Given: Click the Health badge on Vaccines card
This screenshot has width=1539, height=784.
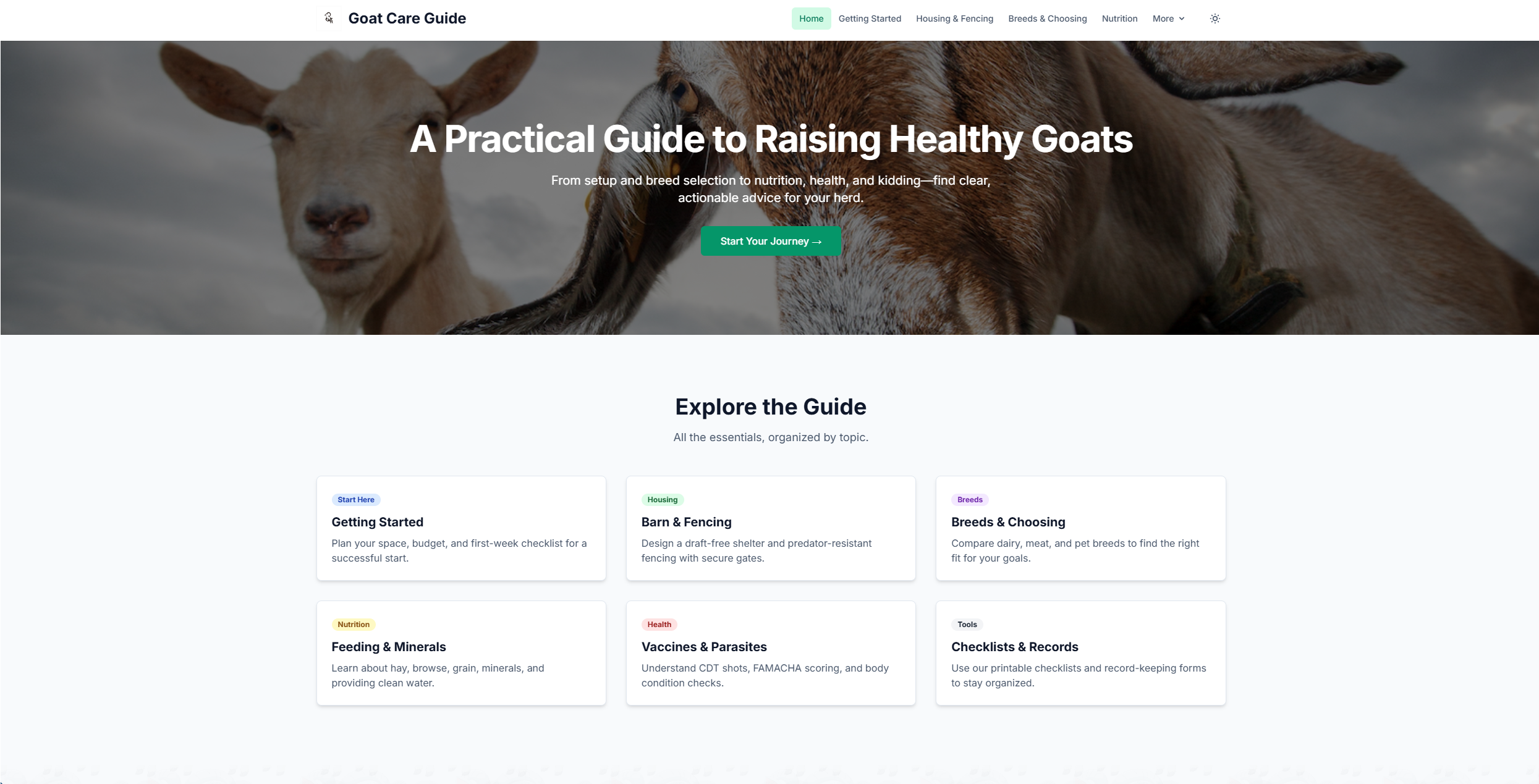Looking at the screenshot, I should (x=659, y=624).
